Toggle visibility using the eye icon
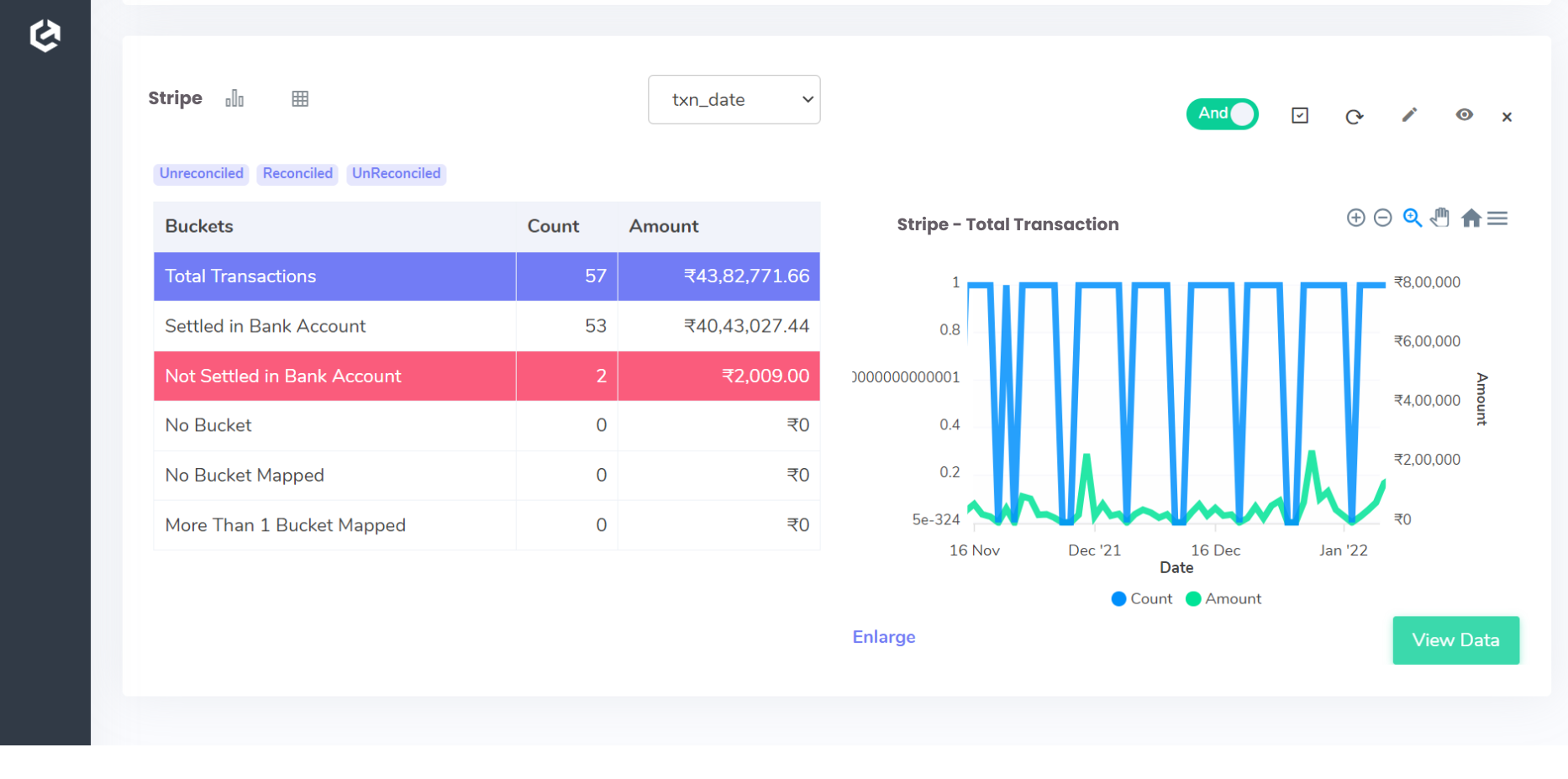1568x779 pixels. (x=1465, y=116)
